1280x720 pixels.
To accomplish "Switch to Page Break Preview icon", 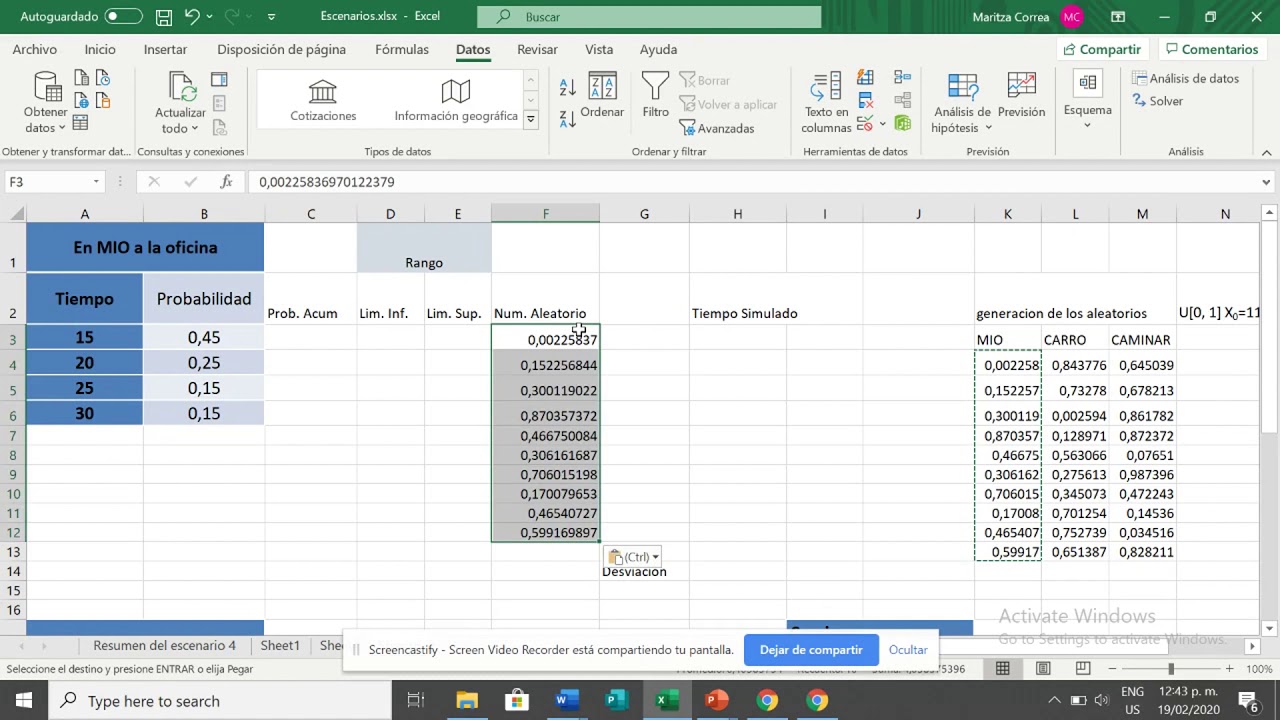I will pyautogui.click(x=1083, y=669).
